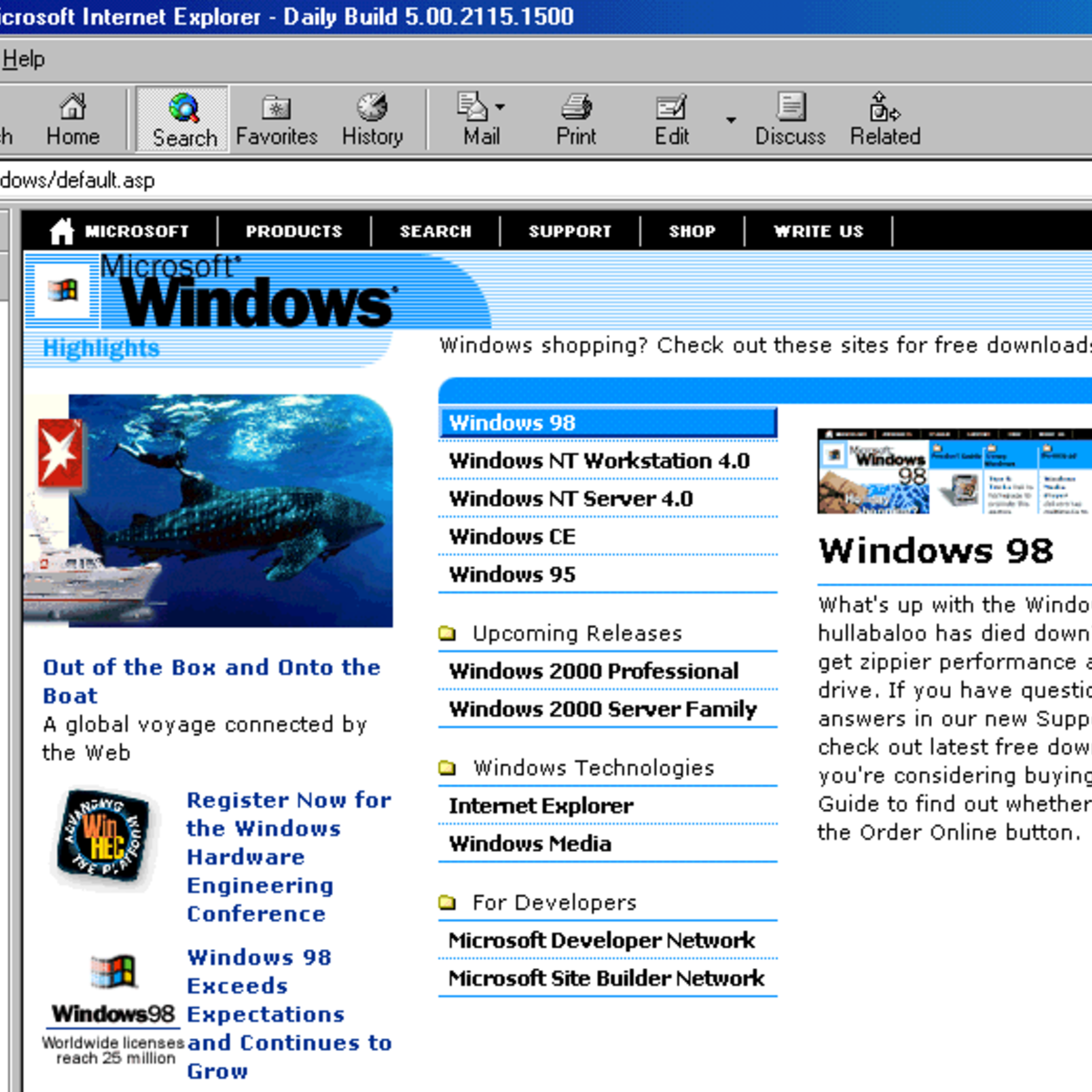Click the WinHEC conference logo icon

coord(103,837)
